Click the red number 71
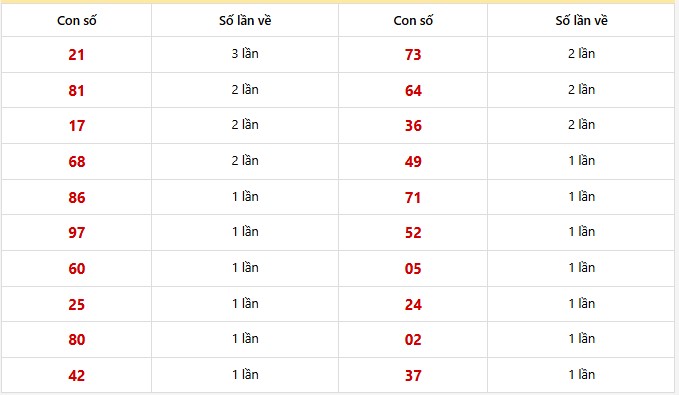Viewport: 679px width, 395px height. [413, 198]
